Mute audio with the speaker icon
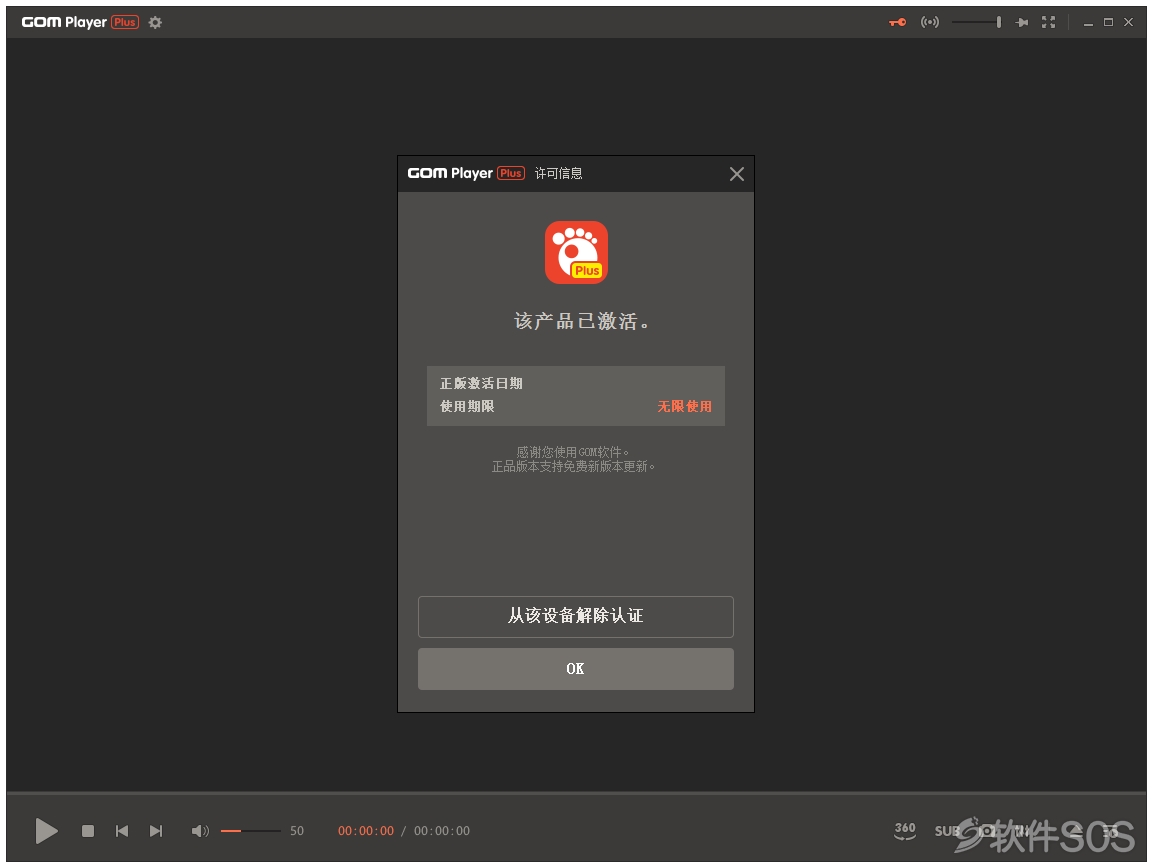 (200, 831)
